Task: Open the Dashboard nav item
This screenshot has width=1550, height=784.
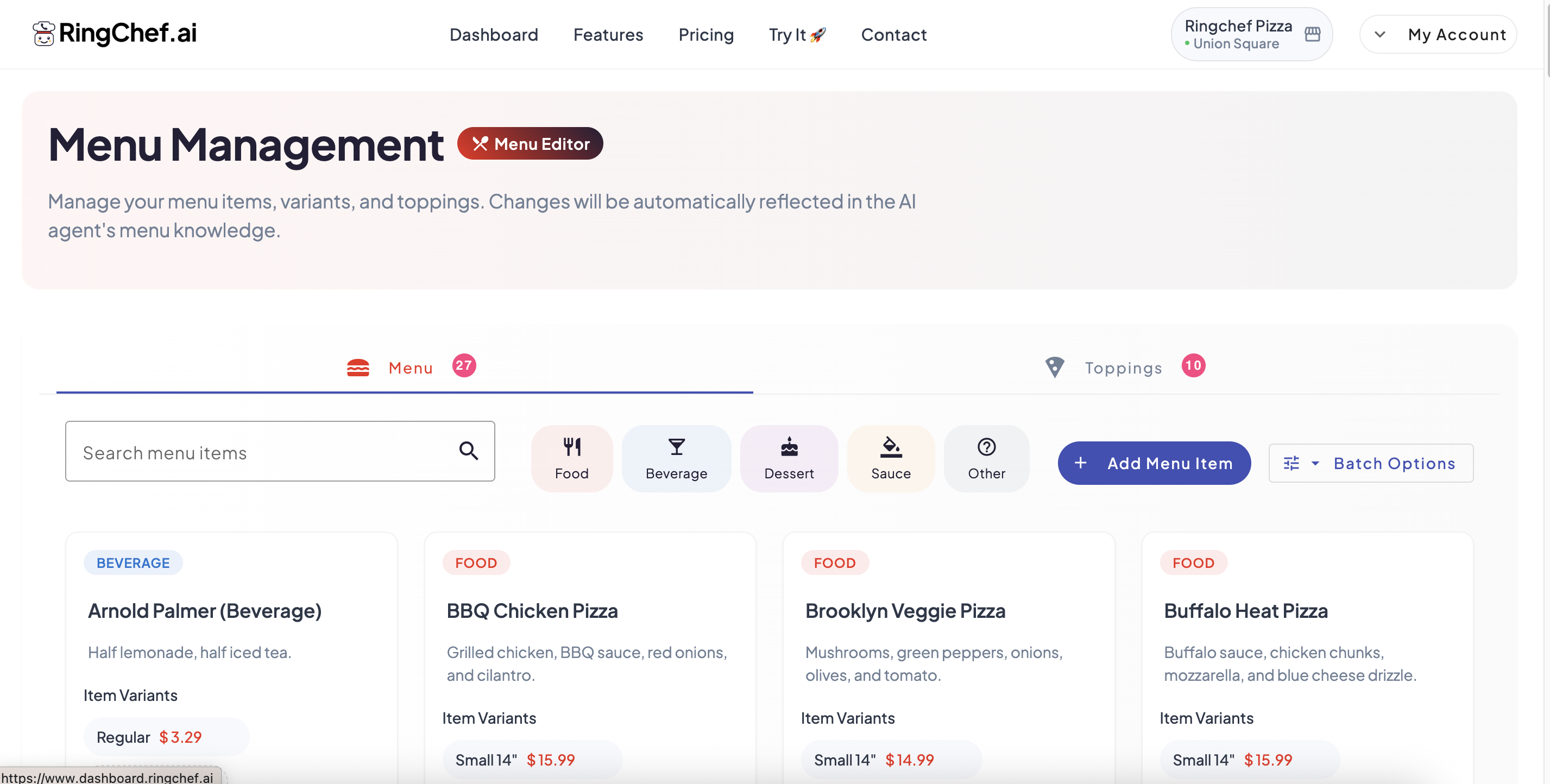Action: (x=493, y=35)
